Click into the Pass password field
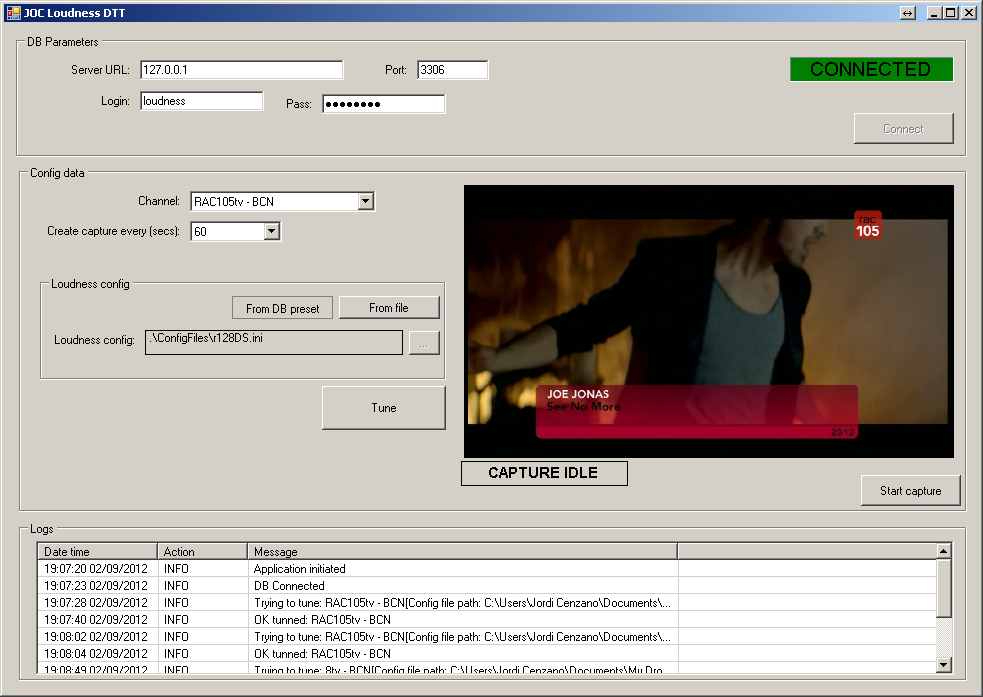Screen dimensions: 983x697 (x=383, y=104)
